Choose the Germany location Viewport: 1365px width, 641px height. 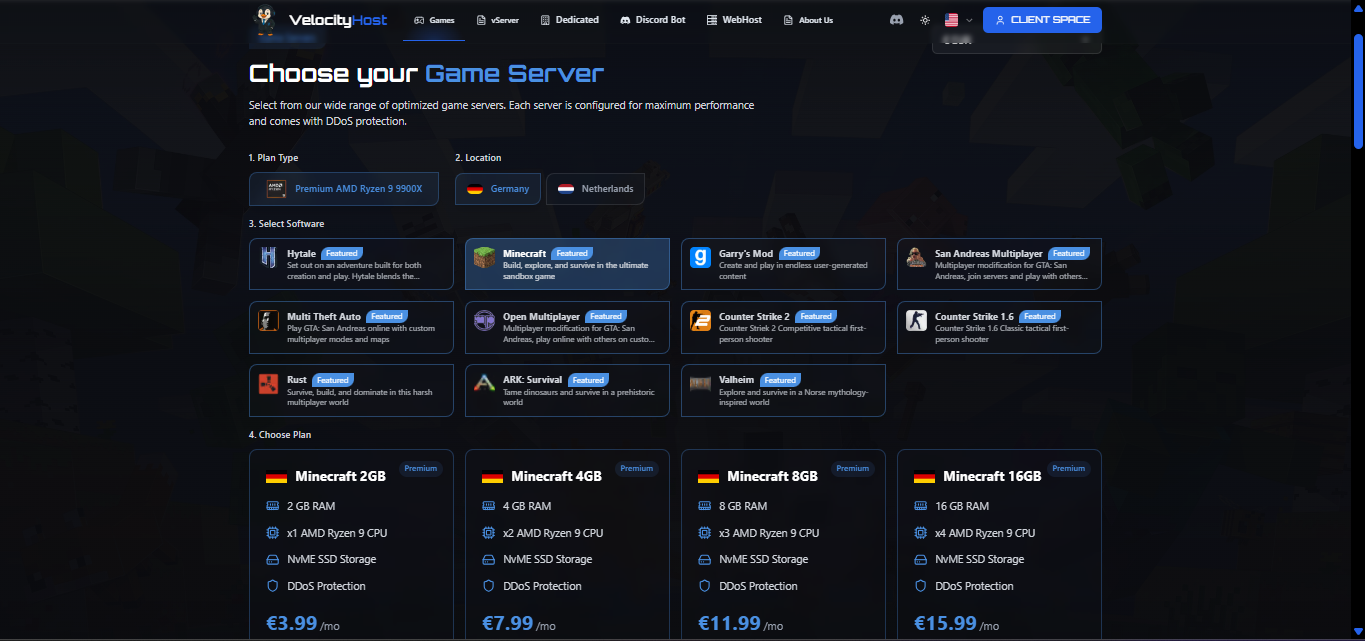498,189
